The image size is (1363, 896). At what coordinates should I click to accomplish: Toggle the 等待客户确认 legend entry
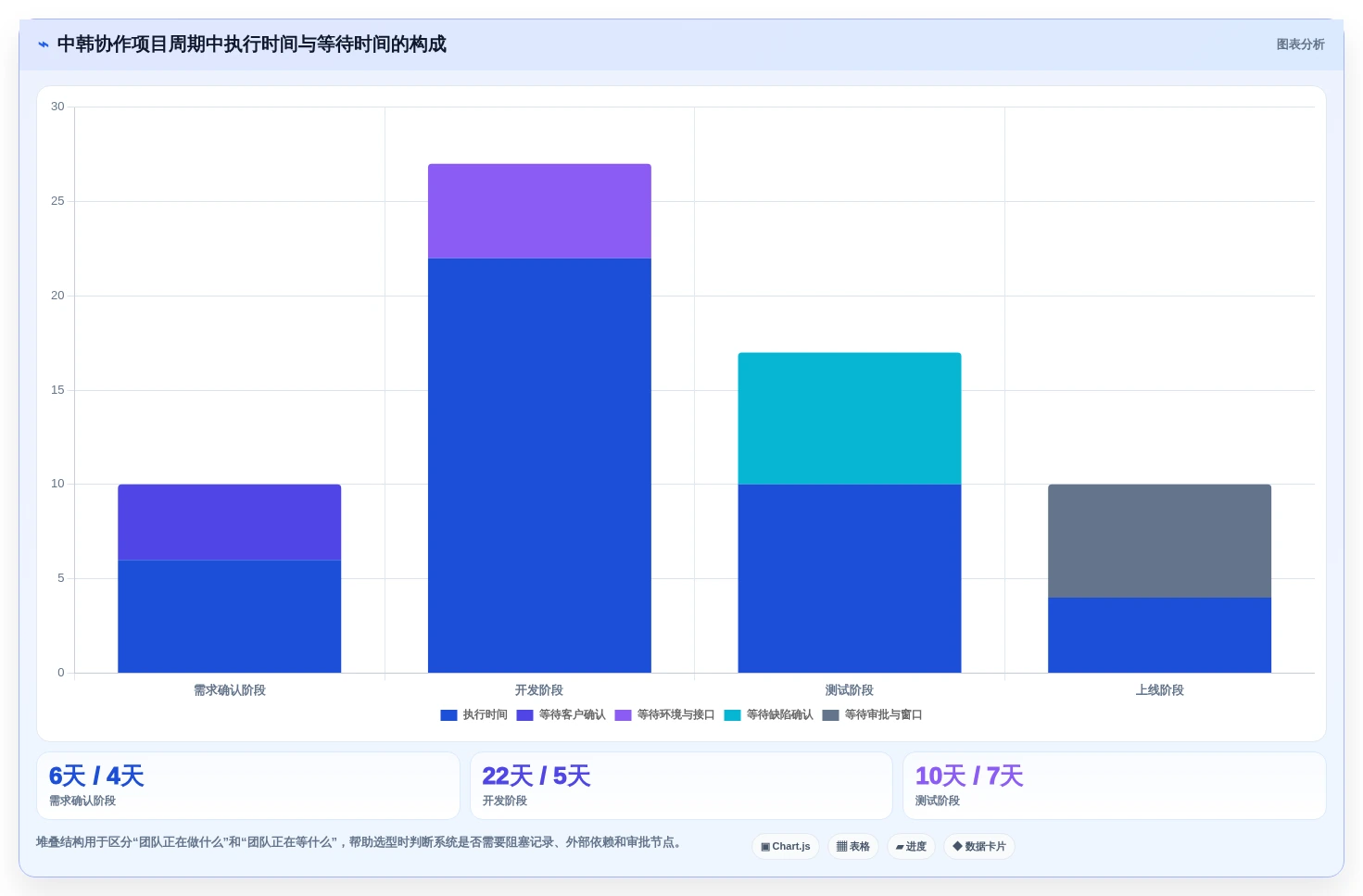pyautogui.click(x=561, y=714)
